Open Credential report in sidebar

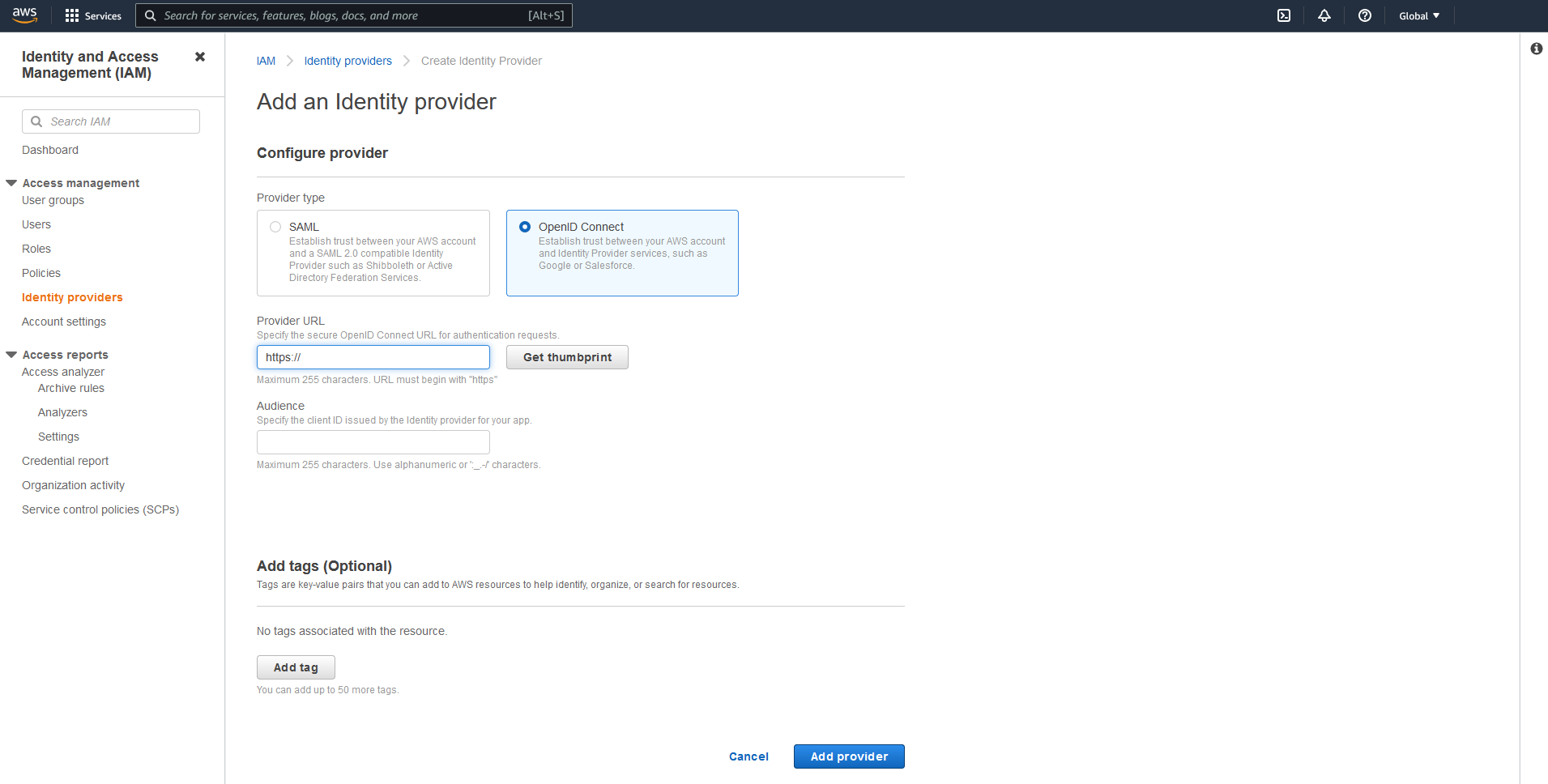(x=65, y=461)
